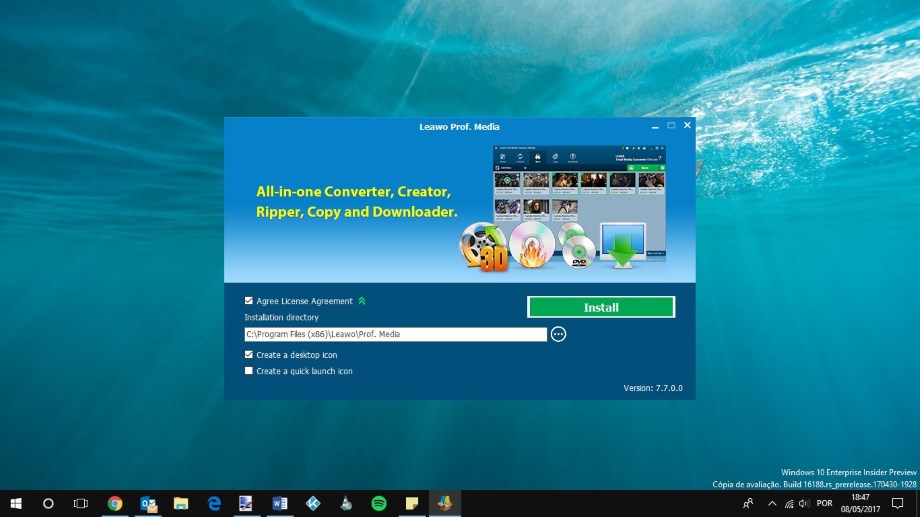Viewport: 920px width, 517px height.
Task: Open Outlook from the taskbar
Action: click(148, 503)
